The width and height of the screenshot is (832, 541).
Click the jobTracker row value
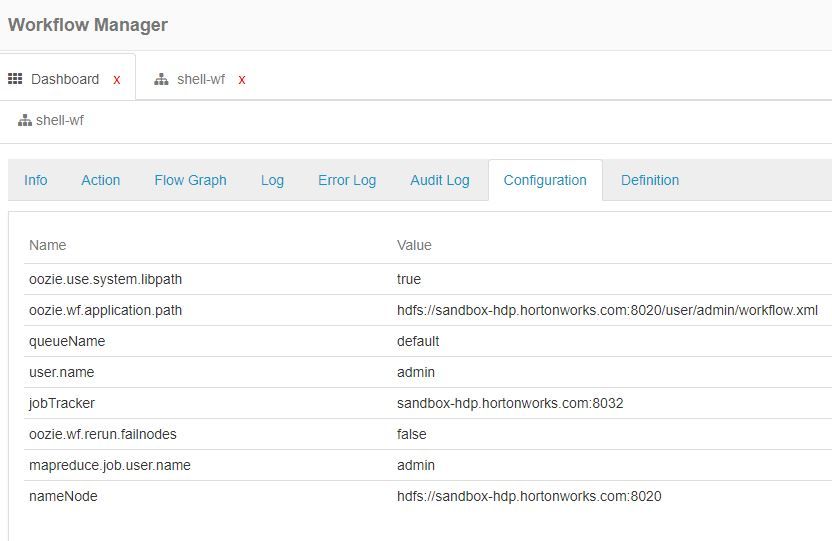510,403
